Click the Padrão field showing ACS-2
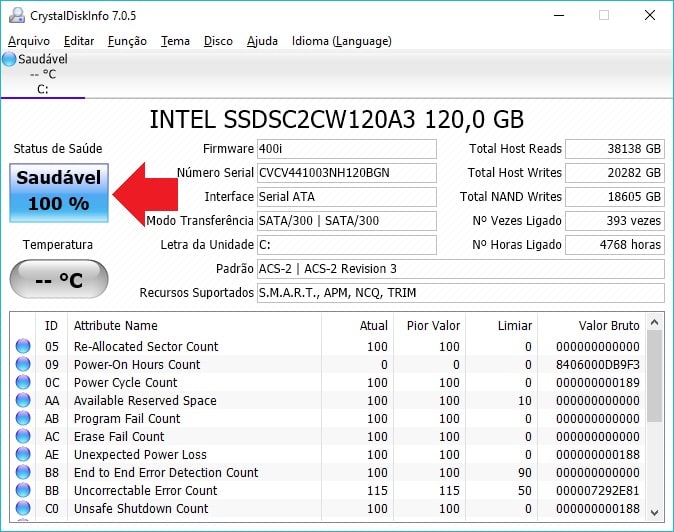This screenshot has width=674, height=532. 461,269
